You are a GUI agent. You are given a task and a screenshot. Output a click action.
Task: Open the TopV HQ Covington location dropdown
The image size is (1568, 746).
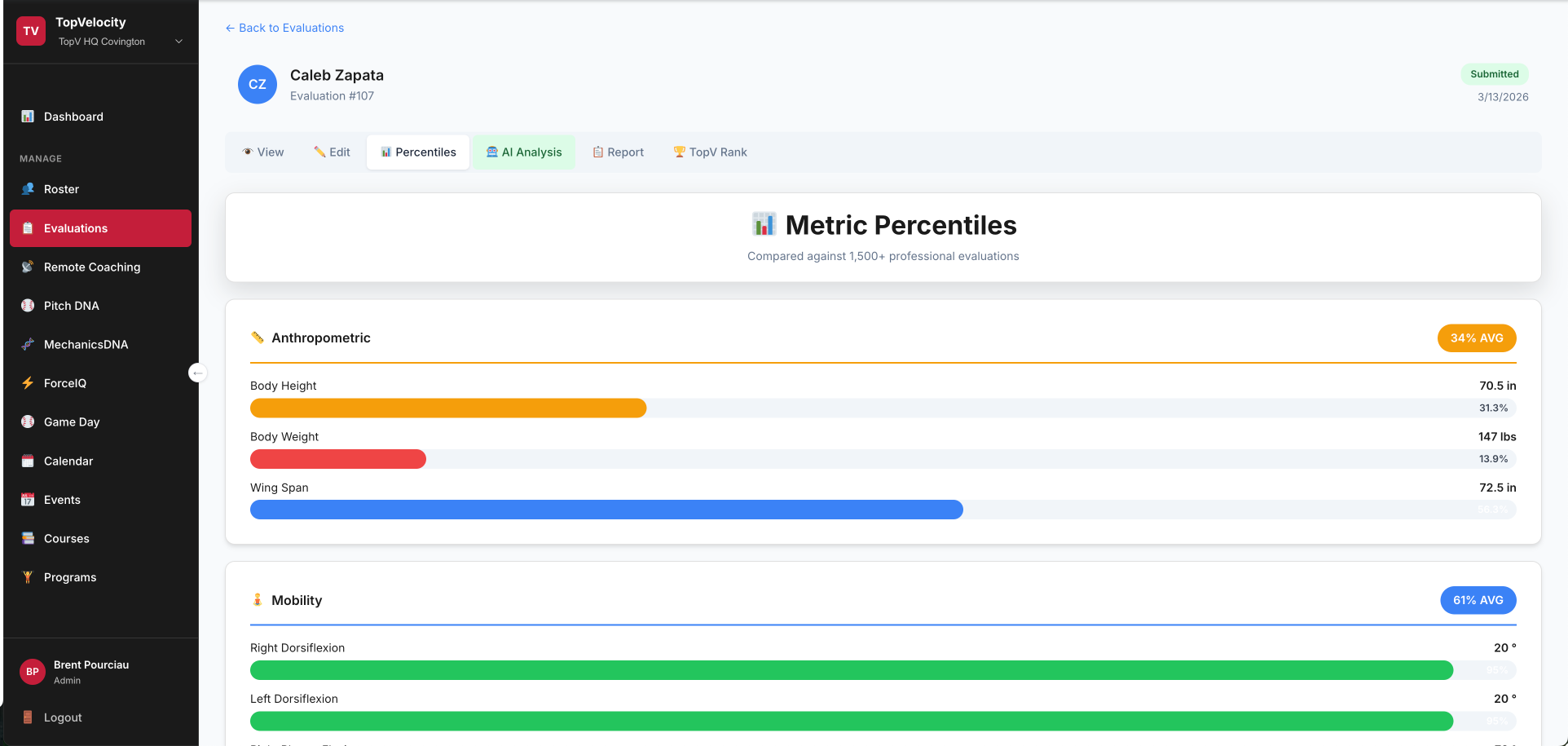coord(178,41)
